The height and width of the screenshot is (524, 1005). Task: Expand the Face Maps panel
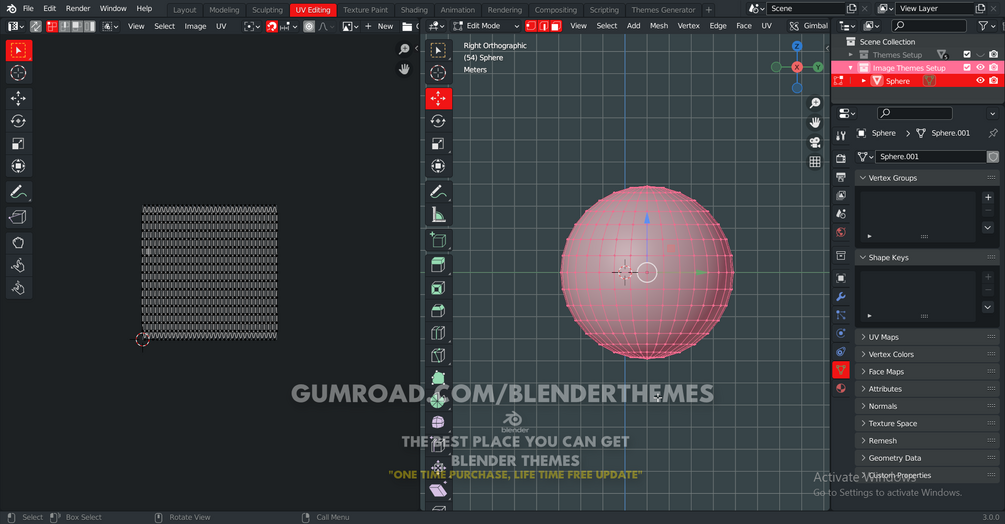coord(927,372)
